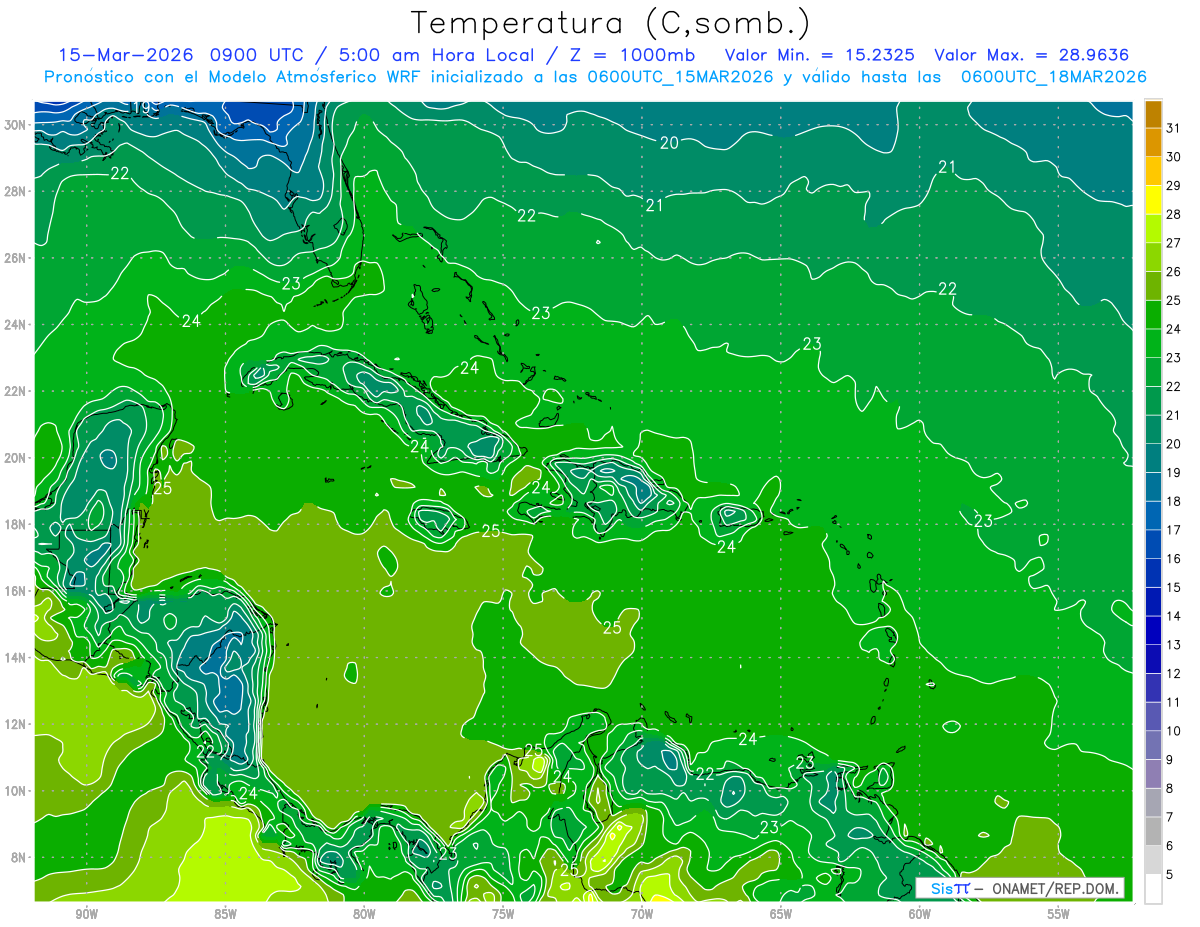Click the contour label 19 on map
1200x927 pixels.
[141, 108]
